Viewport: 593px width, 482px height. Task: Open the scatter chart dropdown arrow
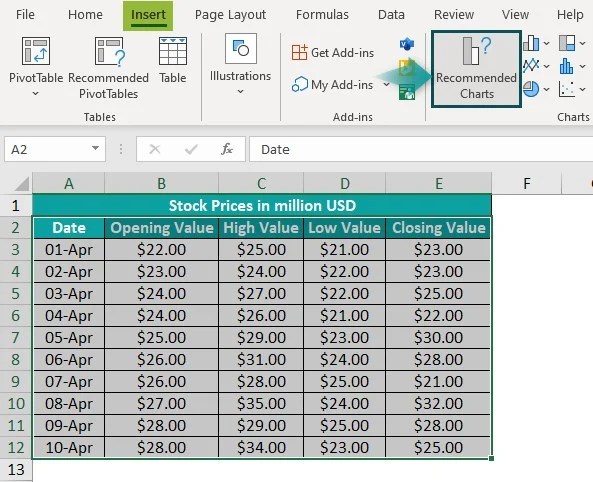pyautogui.click(x=582, y=90)
